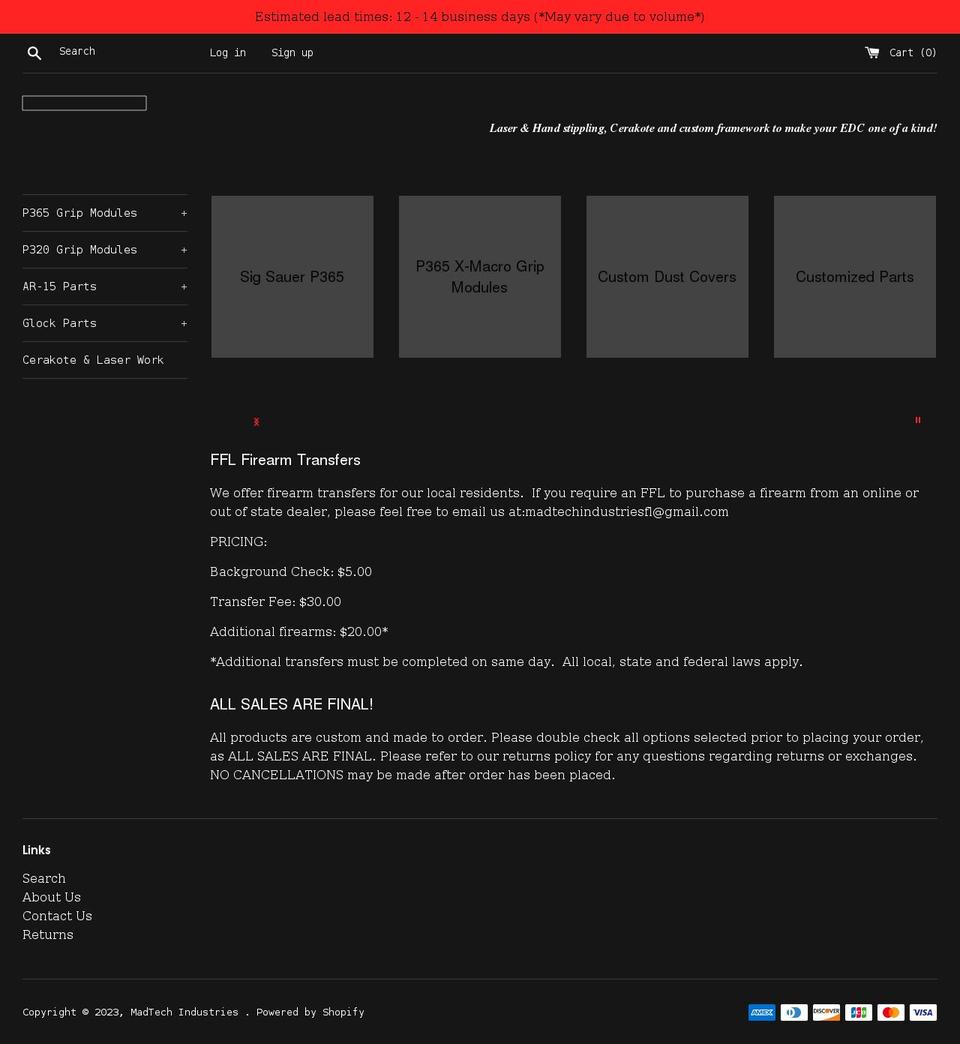Click the Mastercard payment icon
This screenshot has width=960, height=1044.
891,1012
